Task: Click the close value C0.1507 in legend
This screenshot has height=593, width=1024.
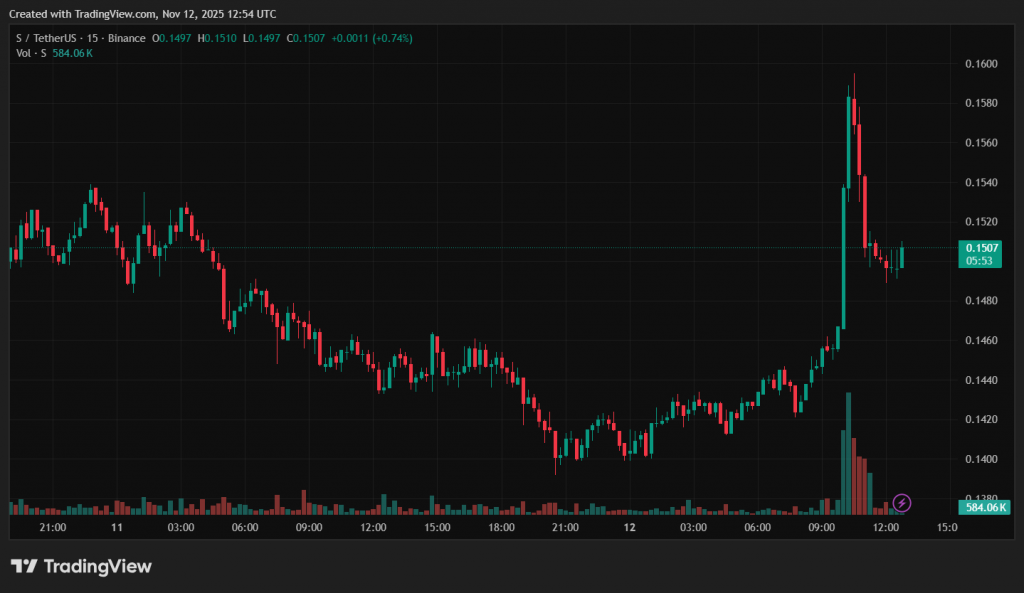Action: click(x=308, y=38)
